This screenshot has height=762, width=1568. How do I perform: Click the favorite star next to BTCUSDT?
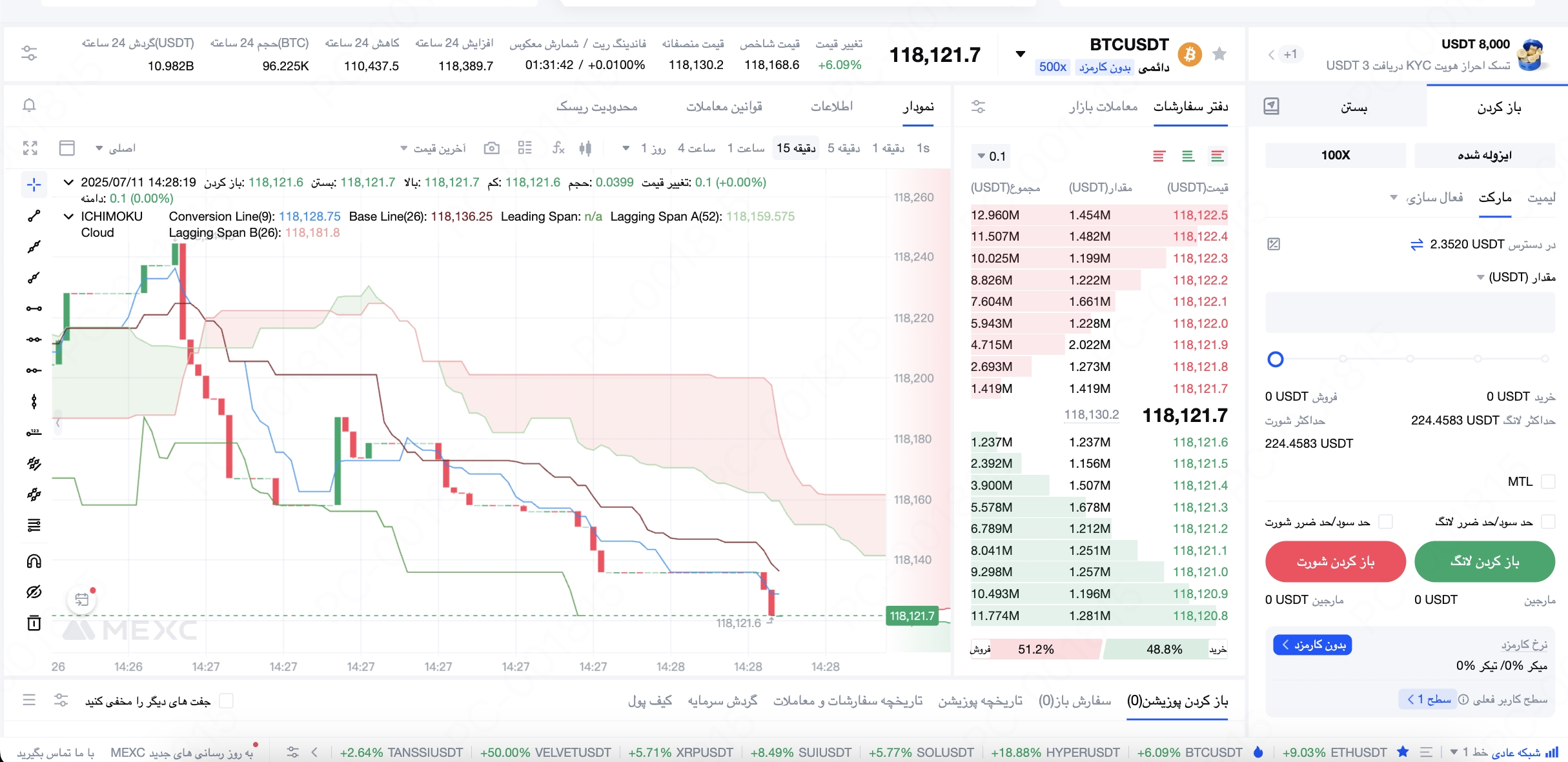[1219, 54]
